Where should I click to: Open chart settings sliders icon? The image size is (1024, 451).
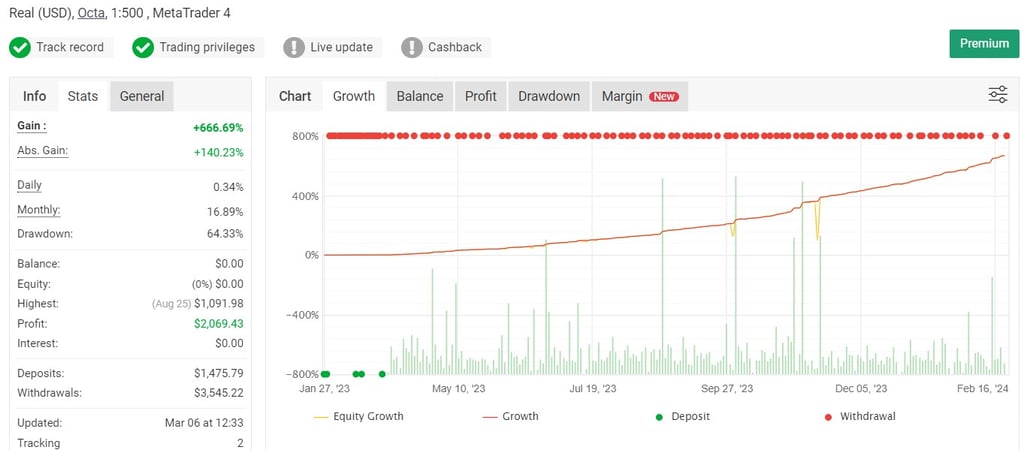(998, 95)
